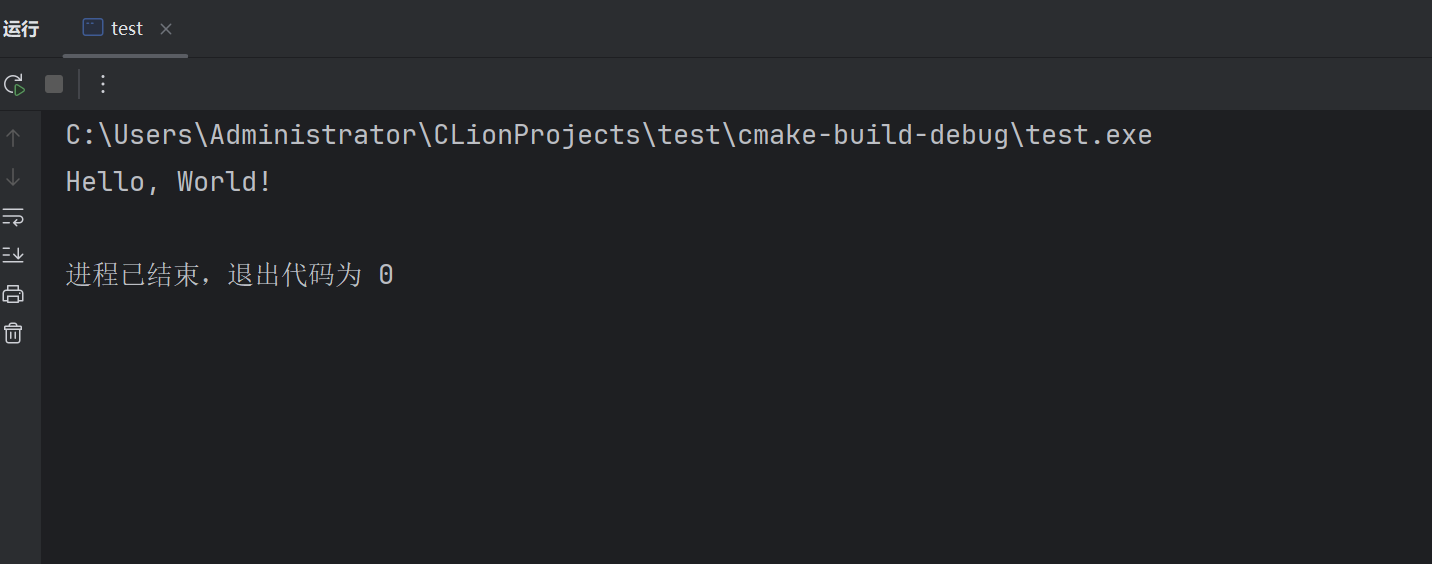Click the exit code number 0

click(386, 274)
